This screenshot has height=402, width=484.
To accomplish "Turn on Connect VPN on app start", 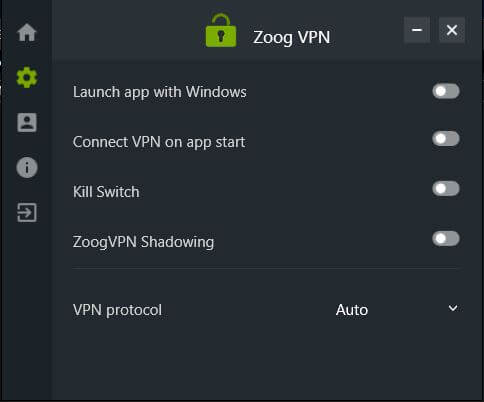I will coord(446,139).
